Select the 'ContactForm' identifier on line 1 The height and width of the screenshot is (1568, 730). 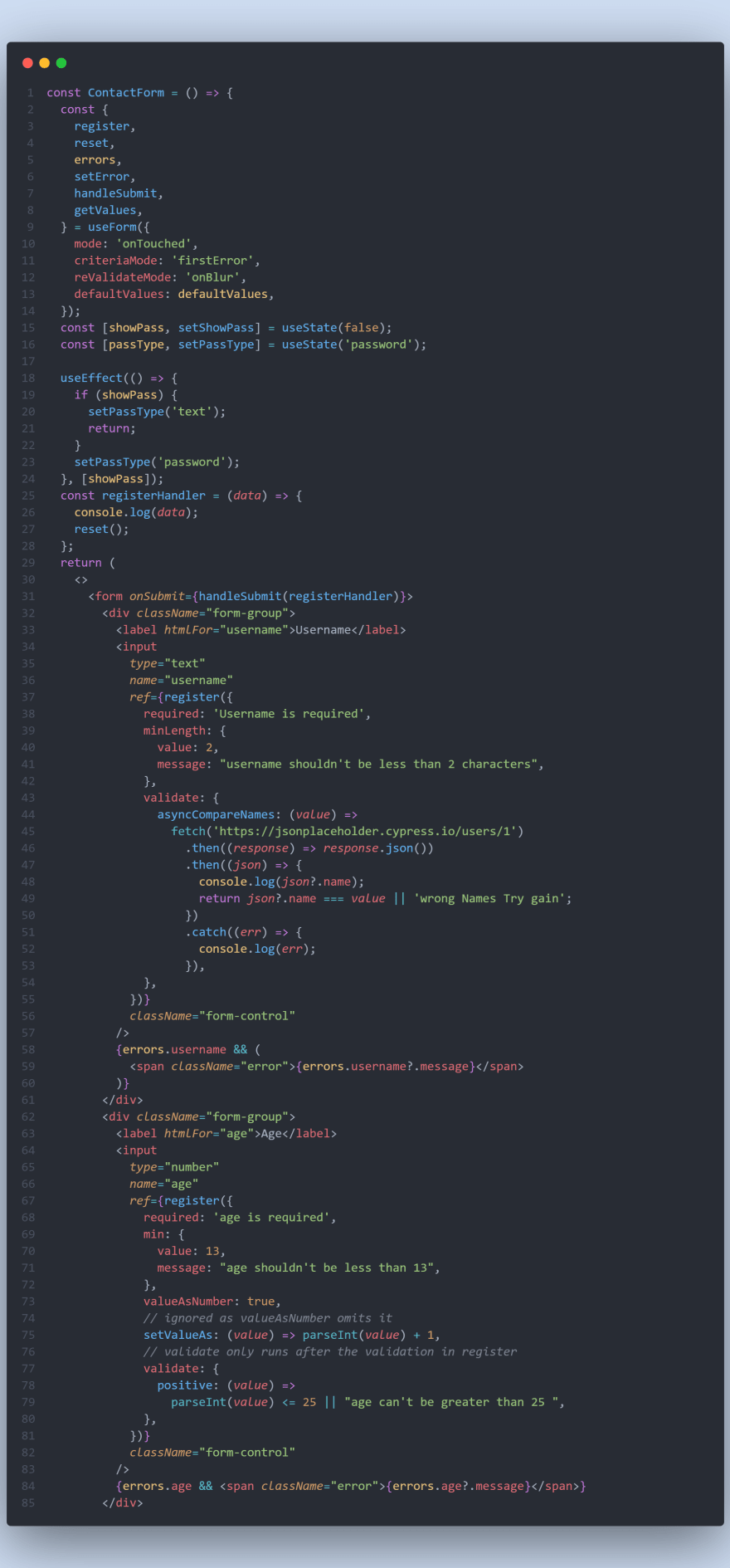point(126,93)
